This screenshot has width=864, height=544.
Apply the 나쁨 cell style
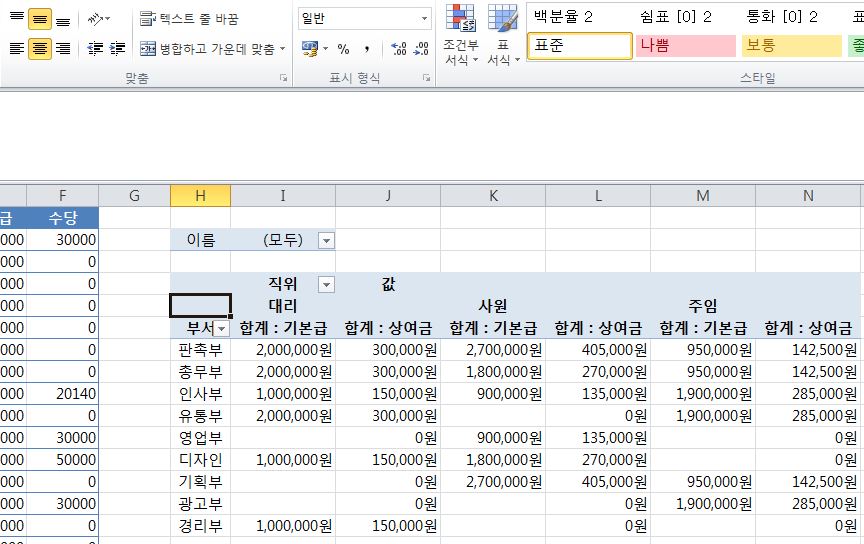[x=685, y=46]
